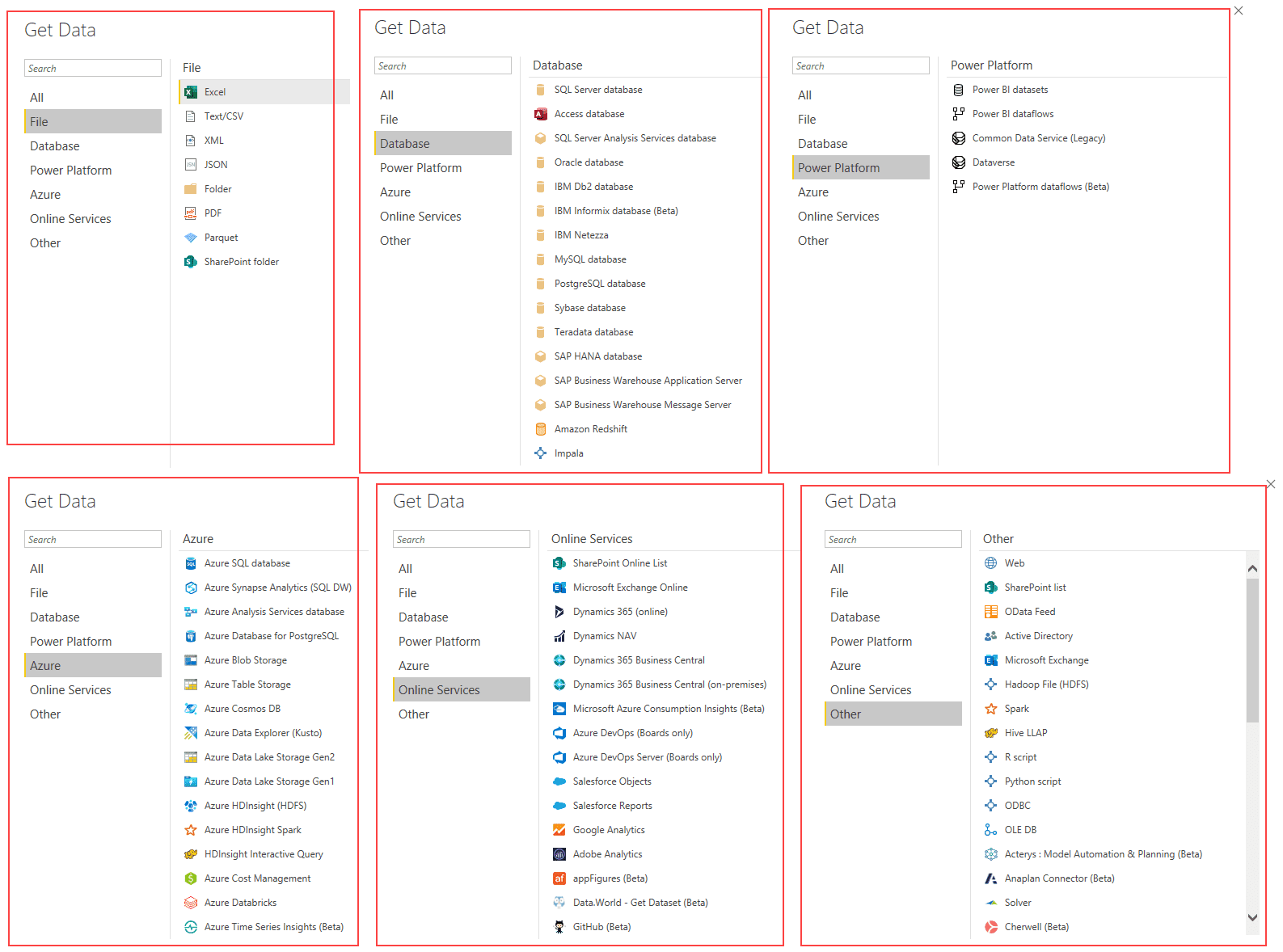Viewport: 1283px width, 952px height.
Task: Click the Power BI datasets icon
Action: point(959,90)
